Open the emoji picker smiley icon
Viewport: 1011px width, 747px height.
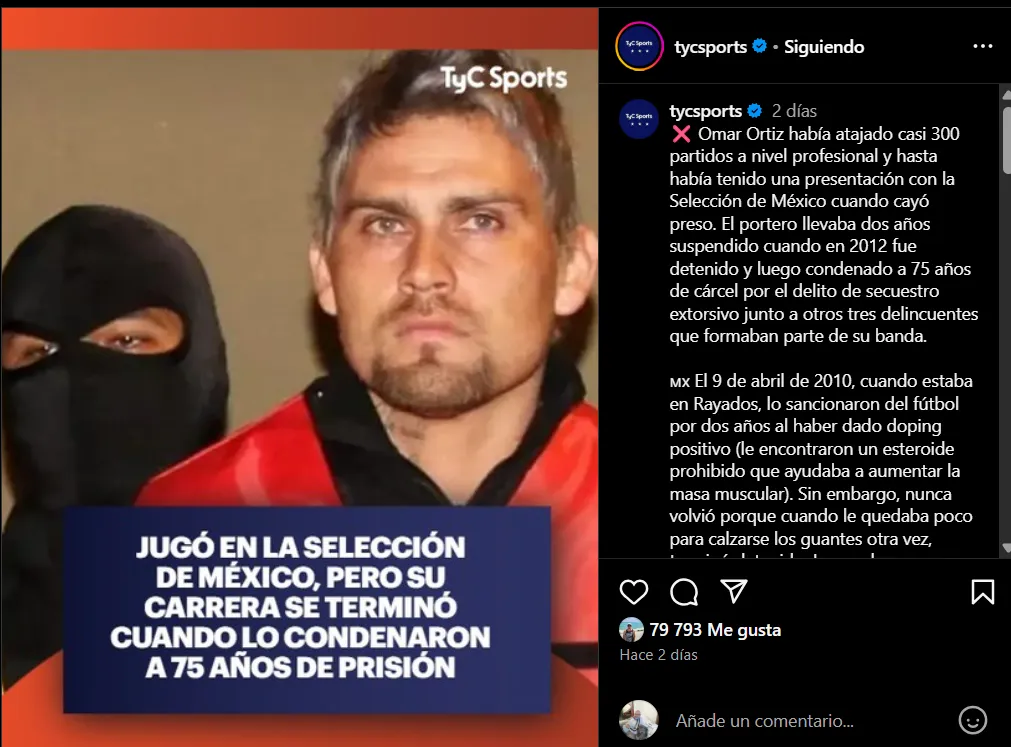coord(972,720)
